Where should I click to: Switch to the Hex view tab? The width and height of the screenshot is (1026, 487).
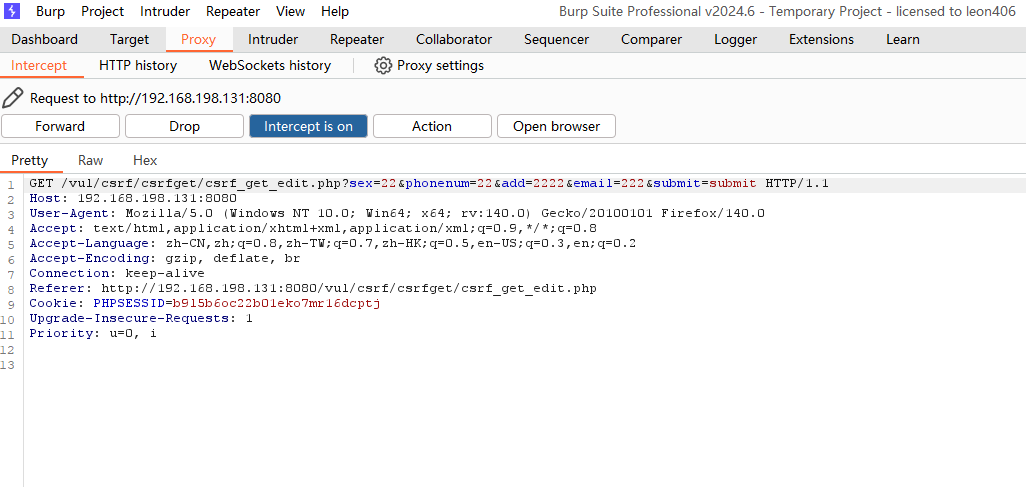pyautogui.click(x=145, y=160)
